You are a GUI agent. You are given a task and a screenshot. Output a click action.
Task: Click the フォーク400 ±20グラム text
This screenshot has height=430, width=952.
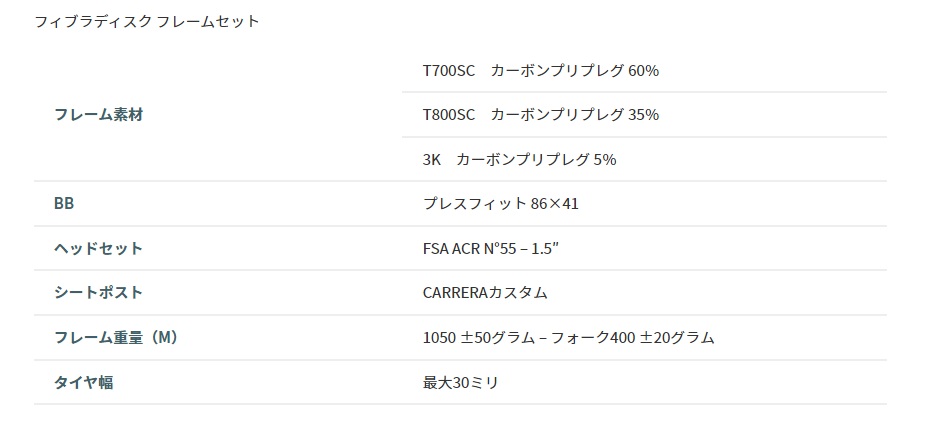tap(633, 337)
